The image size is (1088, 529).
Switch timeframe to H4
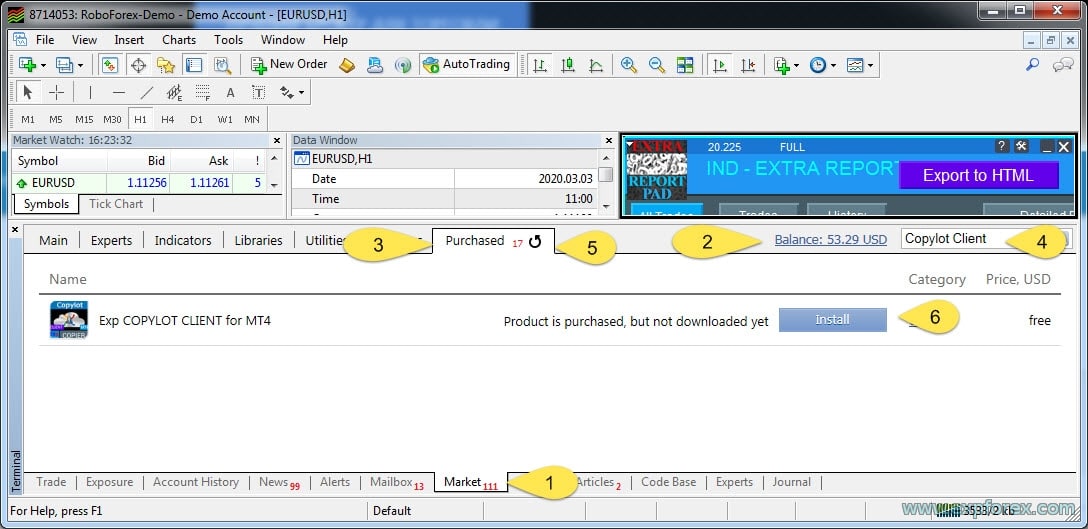coord(168,119)
